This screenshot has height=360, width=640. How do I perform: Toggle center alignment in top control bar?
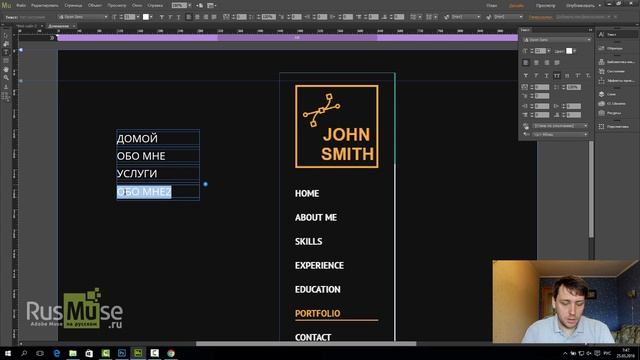(197, 17)
